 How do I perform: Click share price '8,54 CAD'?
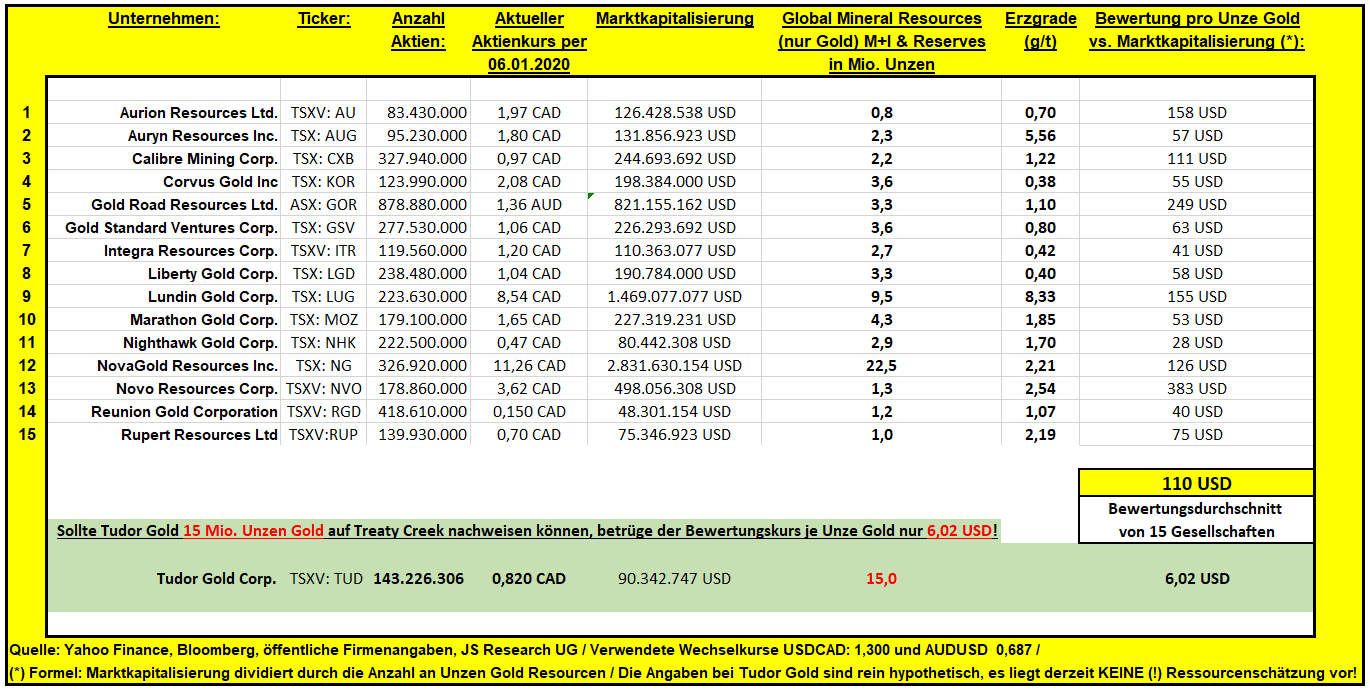click(x=529, y=297)
